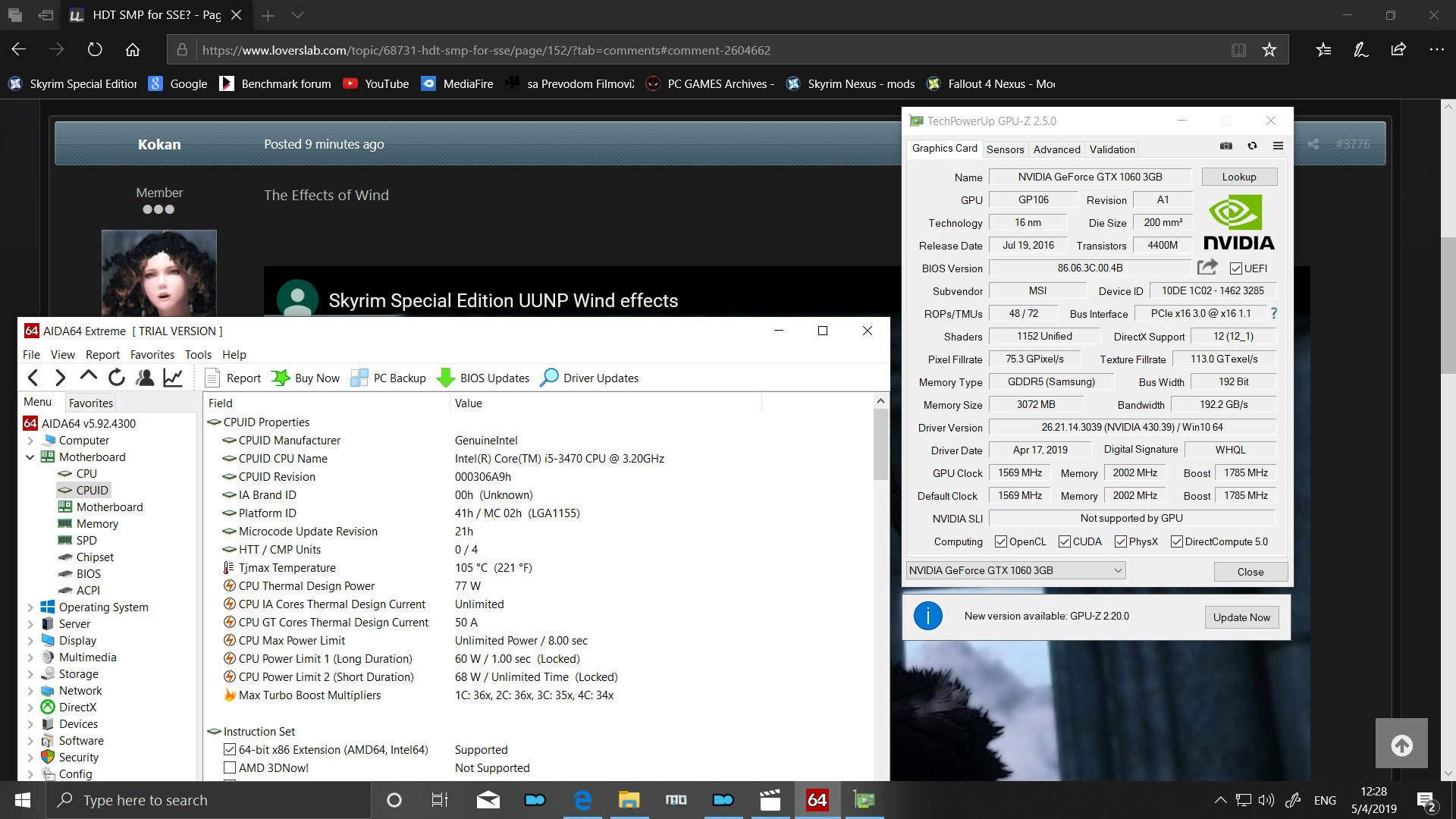Toggle the OpenCL checkbox in GPU-Z
Screen dimensions: 1456x819
click(1001, 541)
